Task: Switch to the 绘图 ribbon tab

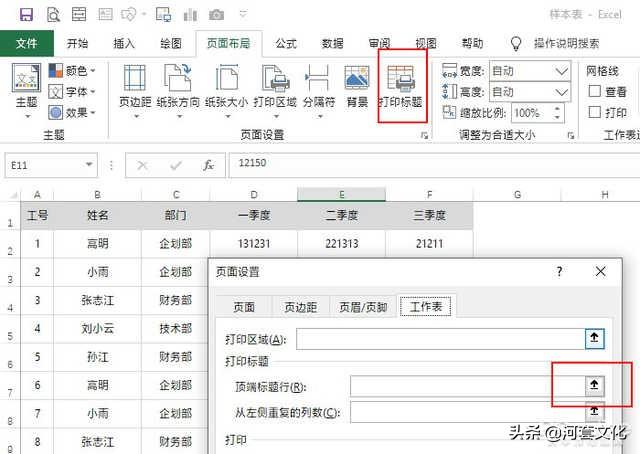Action: coord(171,43)
